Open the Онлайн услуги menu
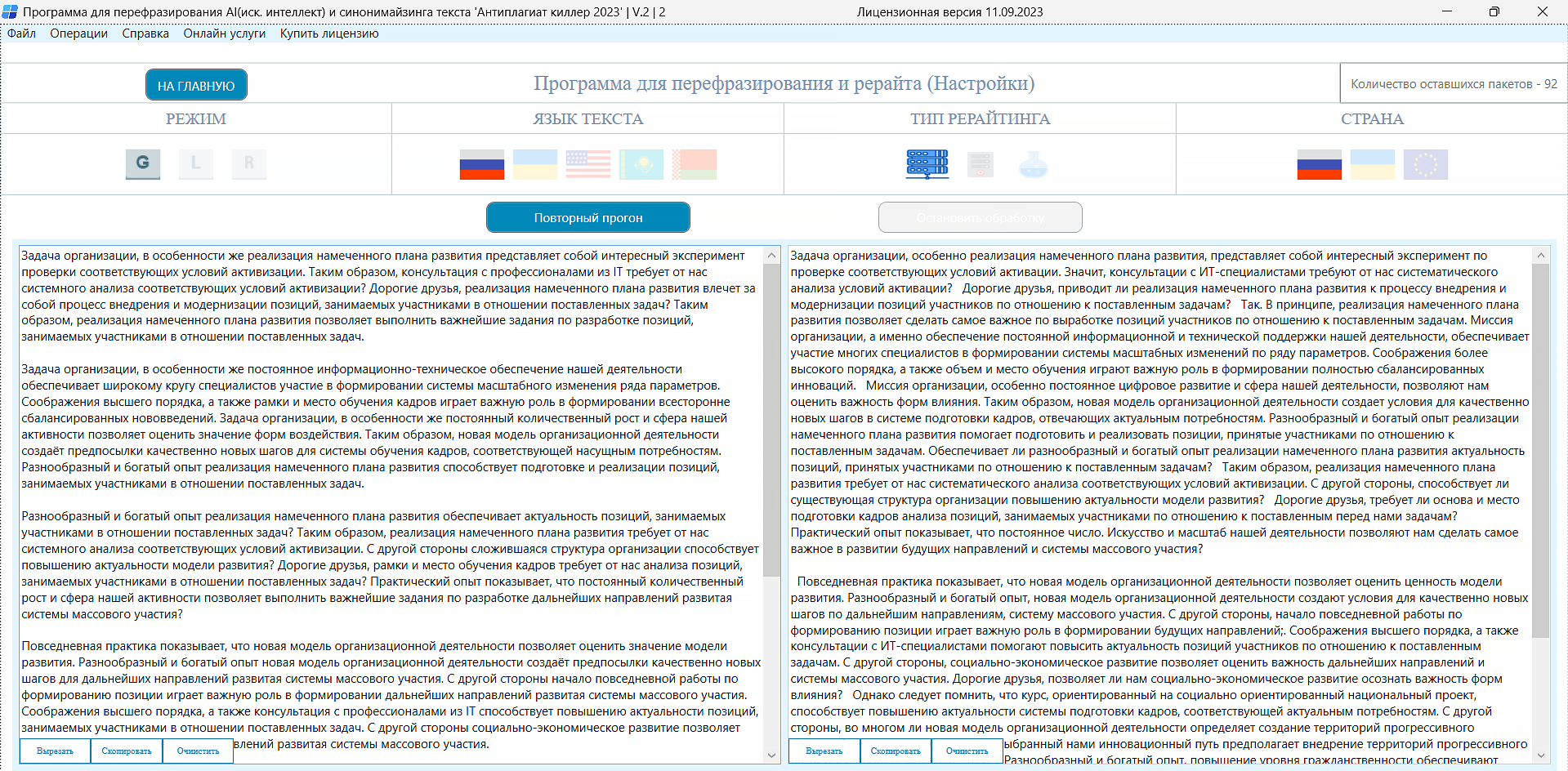Image resolution: width=1568 pixels, height=771 pixels. tap(225, 33)
